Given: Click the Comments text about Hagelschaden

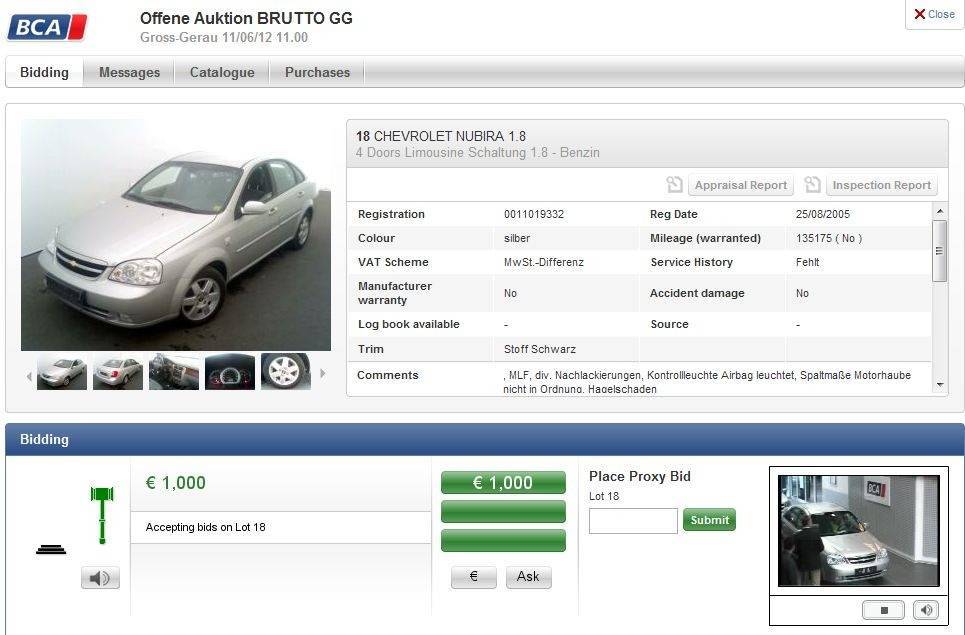Looking at the screenshot, I should [x=707, y=382].
